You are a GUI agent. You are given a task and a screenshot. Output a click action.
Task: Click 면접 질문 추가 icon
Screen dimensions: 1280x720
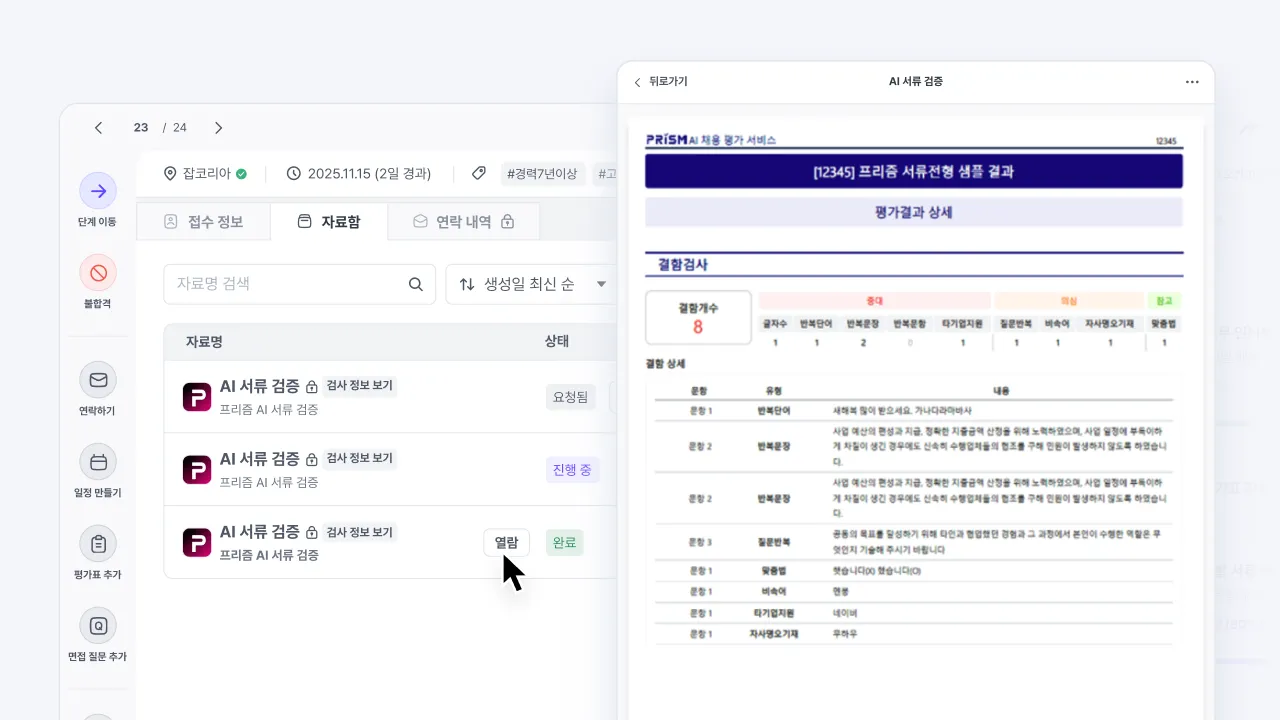98,626
